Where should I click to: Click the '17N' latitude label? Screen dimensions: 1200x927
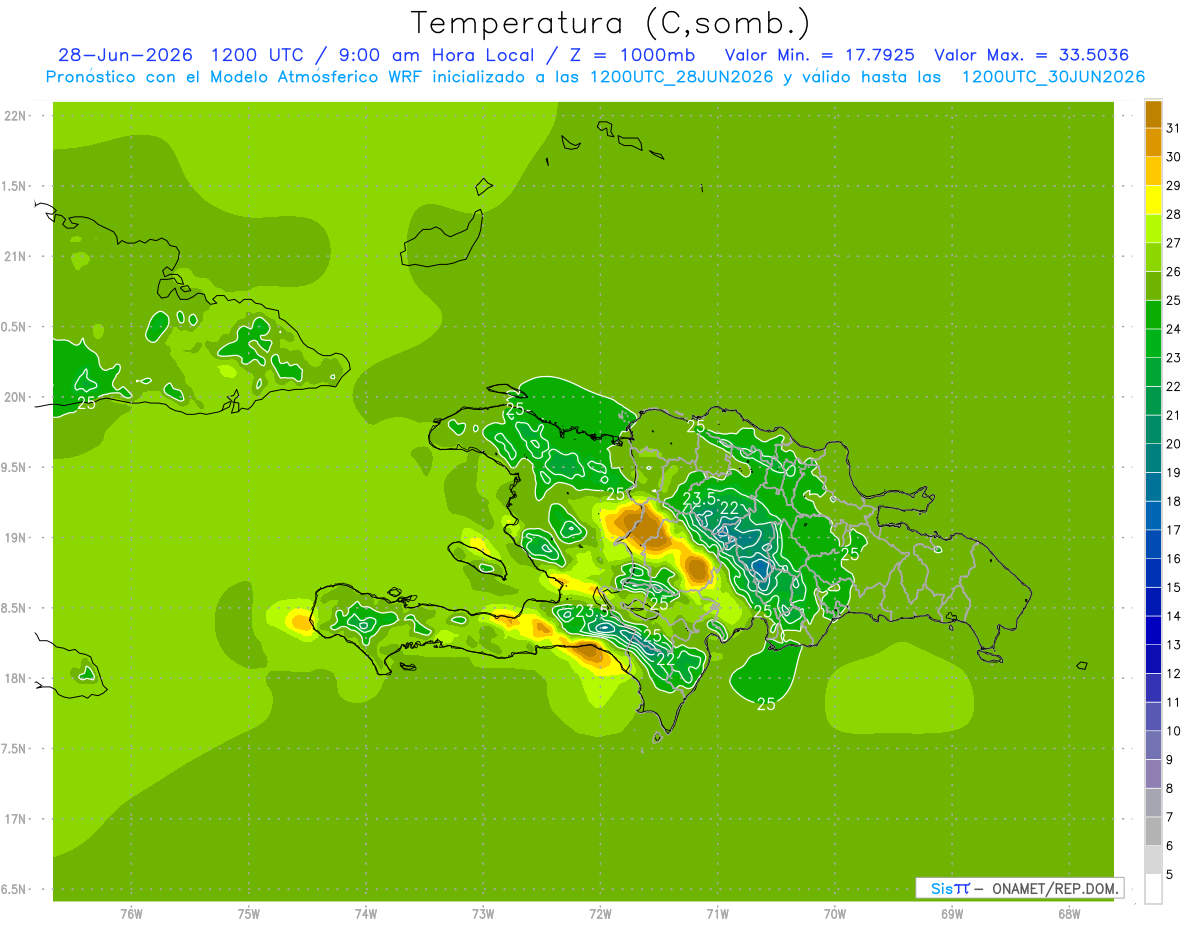coord(17,819)
